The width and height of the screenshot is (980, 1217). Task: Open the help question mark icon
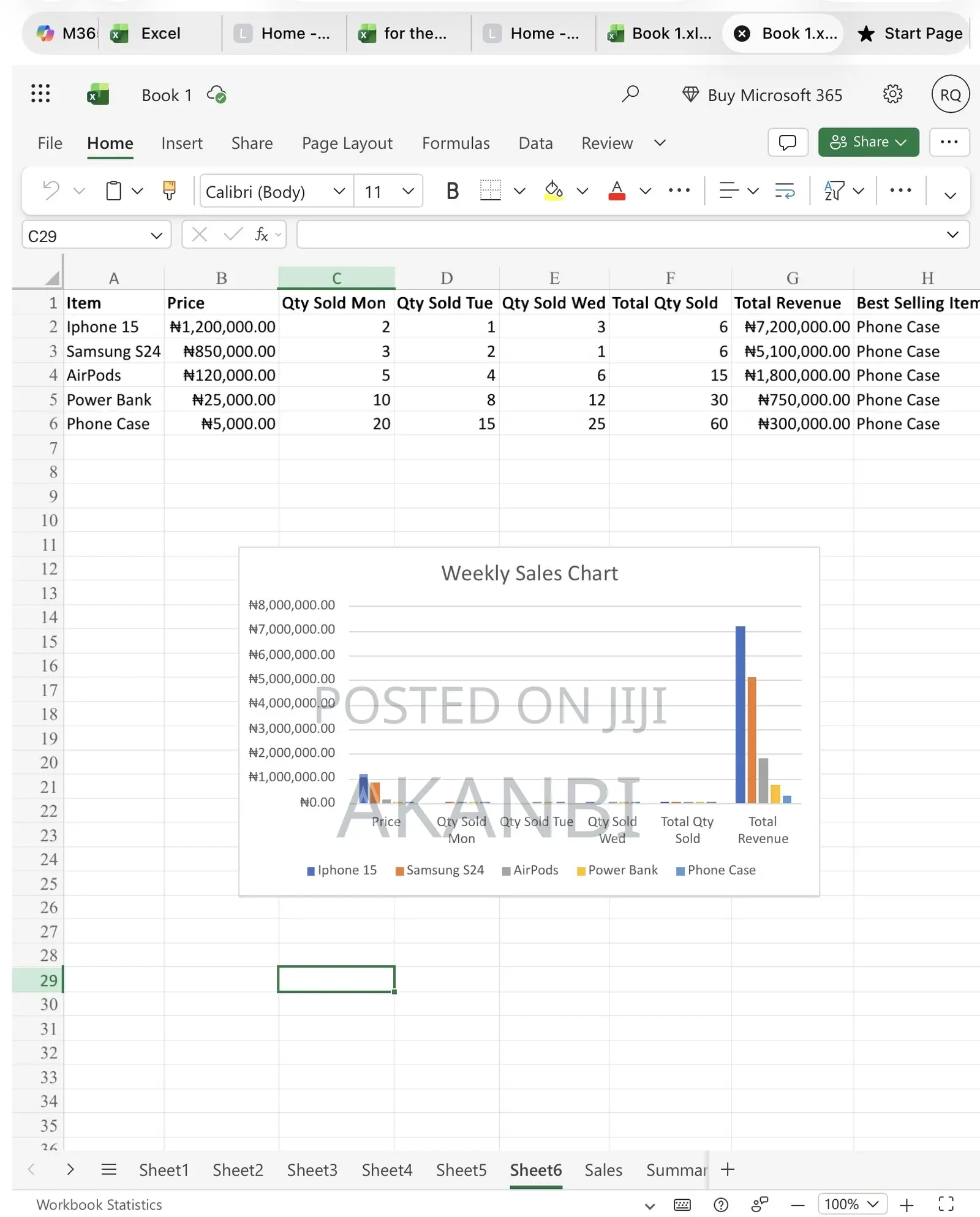[x=722, y=1205]
